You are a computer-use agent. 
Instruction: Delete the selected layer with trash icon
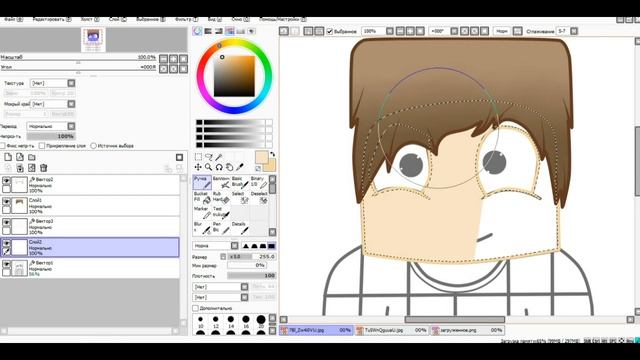pyautogui.click(x=44, y=168)
